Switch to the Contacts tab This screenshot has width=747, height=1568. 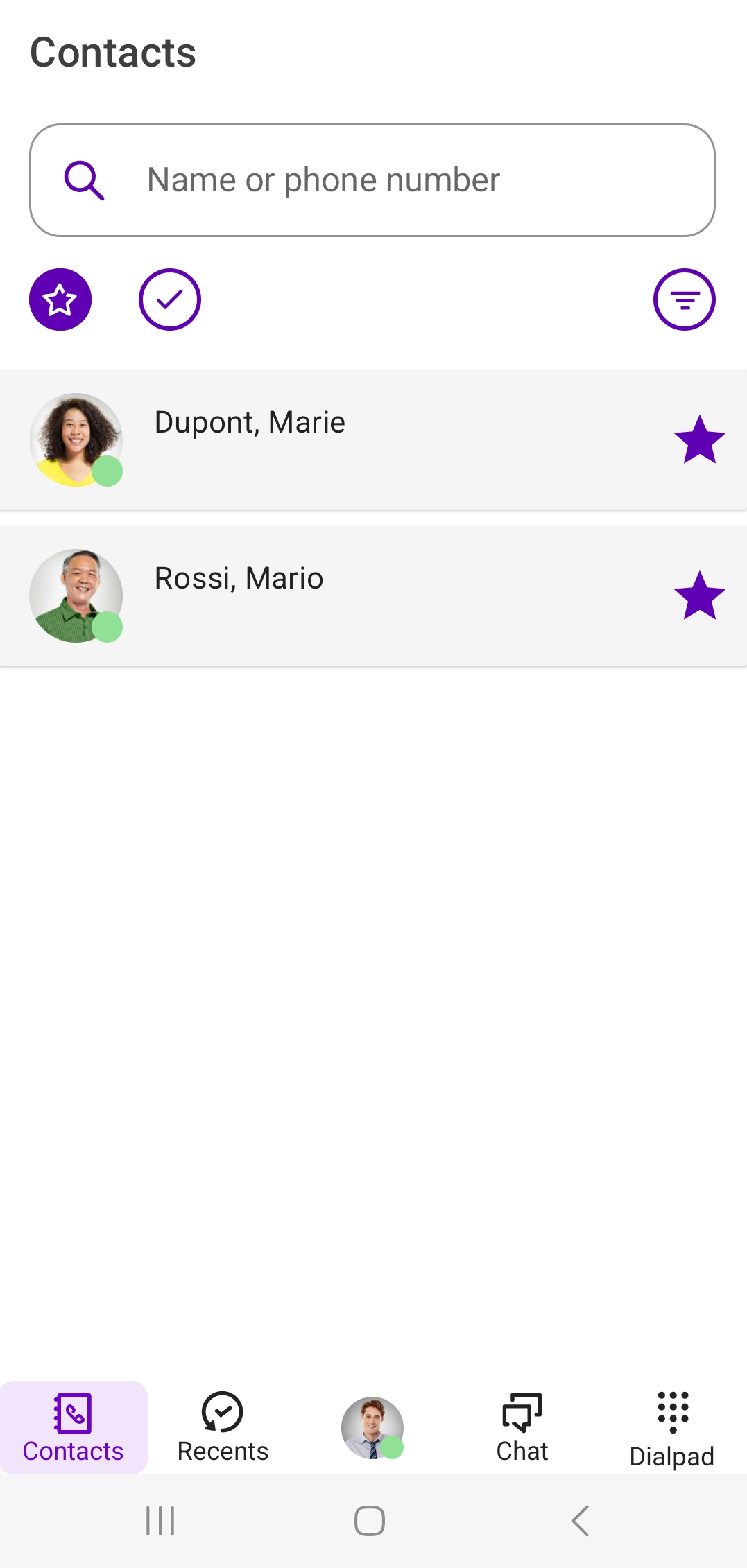73,1427
